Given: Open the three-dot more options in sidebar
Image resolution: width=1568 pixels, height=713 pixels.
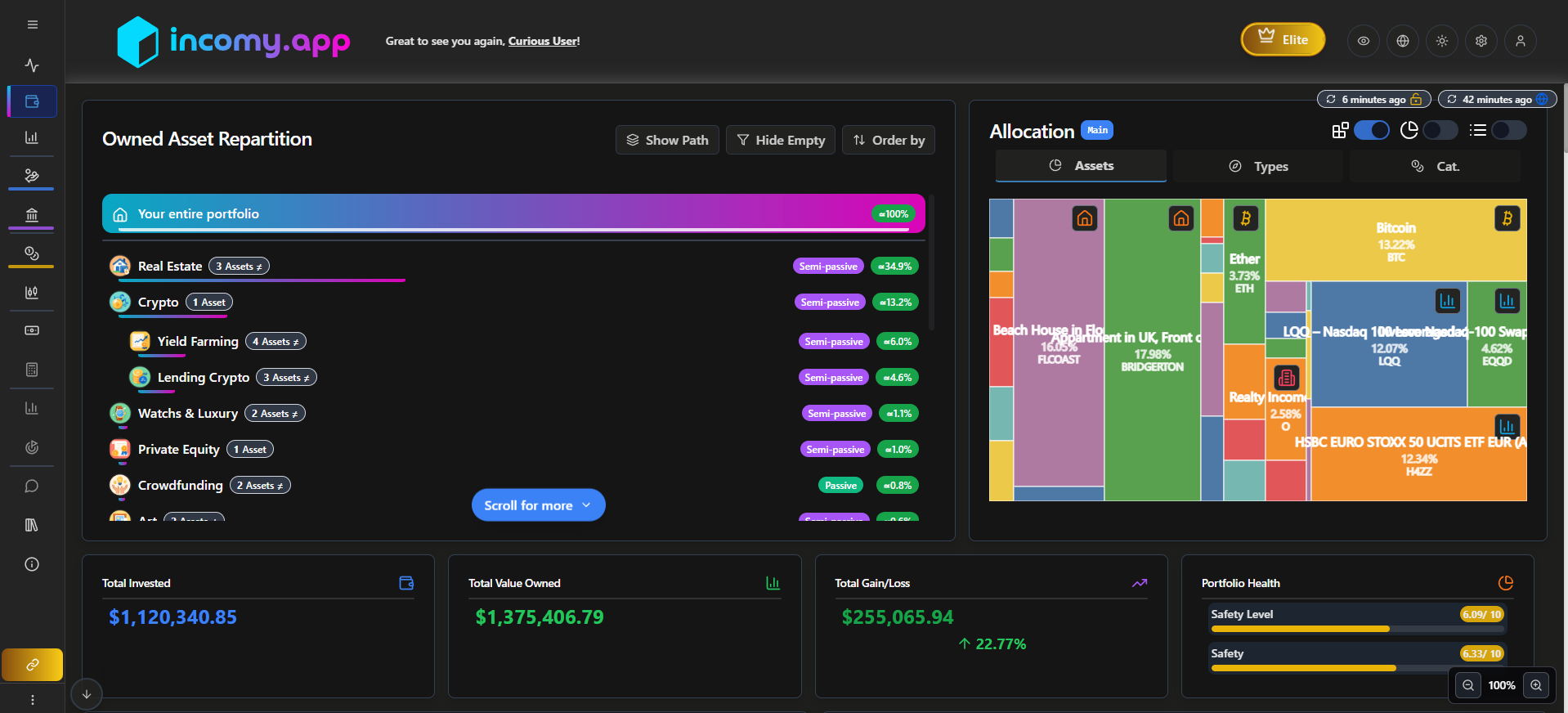Looking at the screenshot, I should (32, 700).
